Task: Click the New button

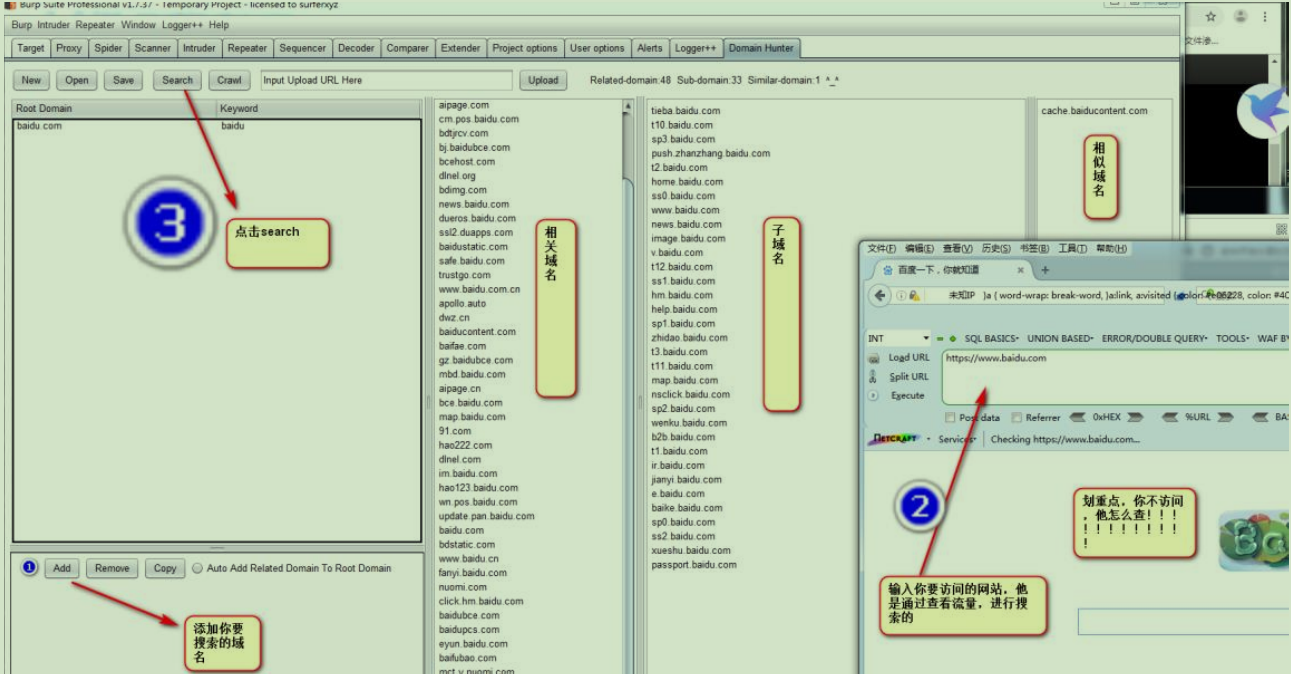Action: tap(32, 80)
